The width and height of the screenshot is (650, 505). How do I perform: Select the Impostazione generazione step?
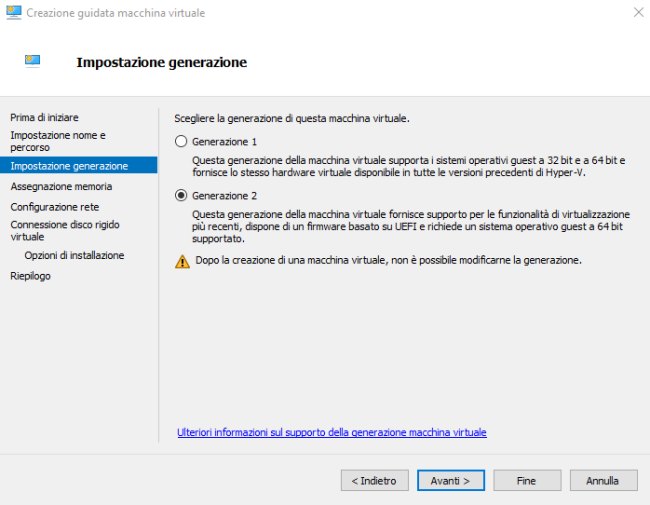(69, 165)
